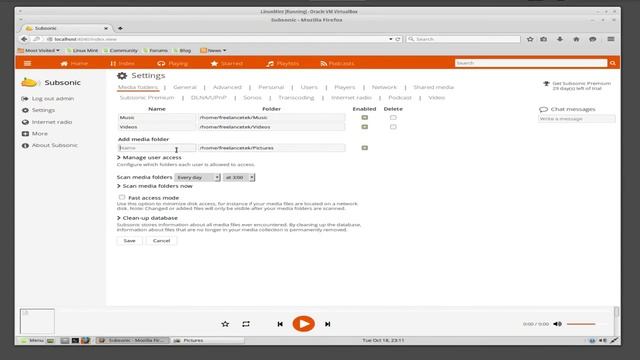640x360 pixels.
Task: Check Delete box for Videos folder
Action: click(393, 127)
